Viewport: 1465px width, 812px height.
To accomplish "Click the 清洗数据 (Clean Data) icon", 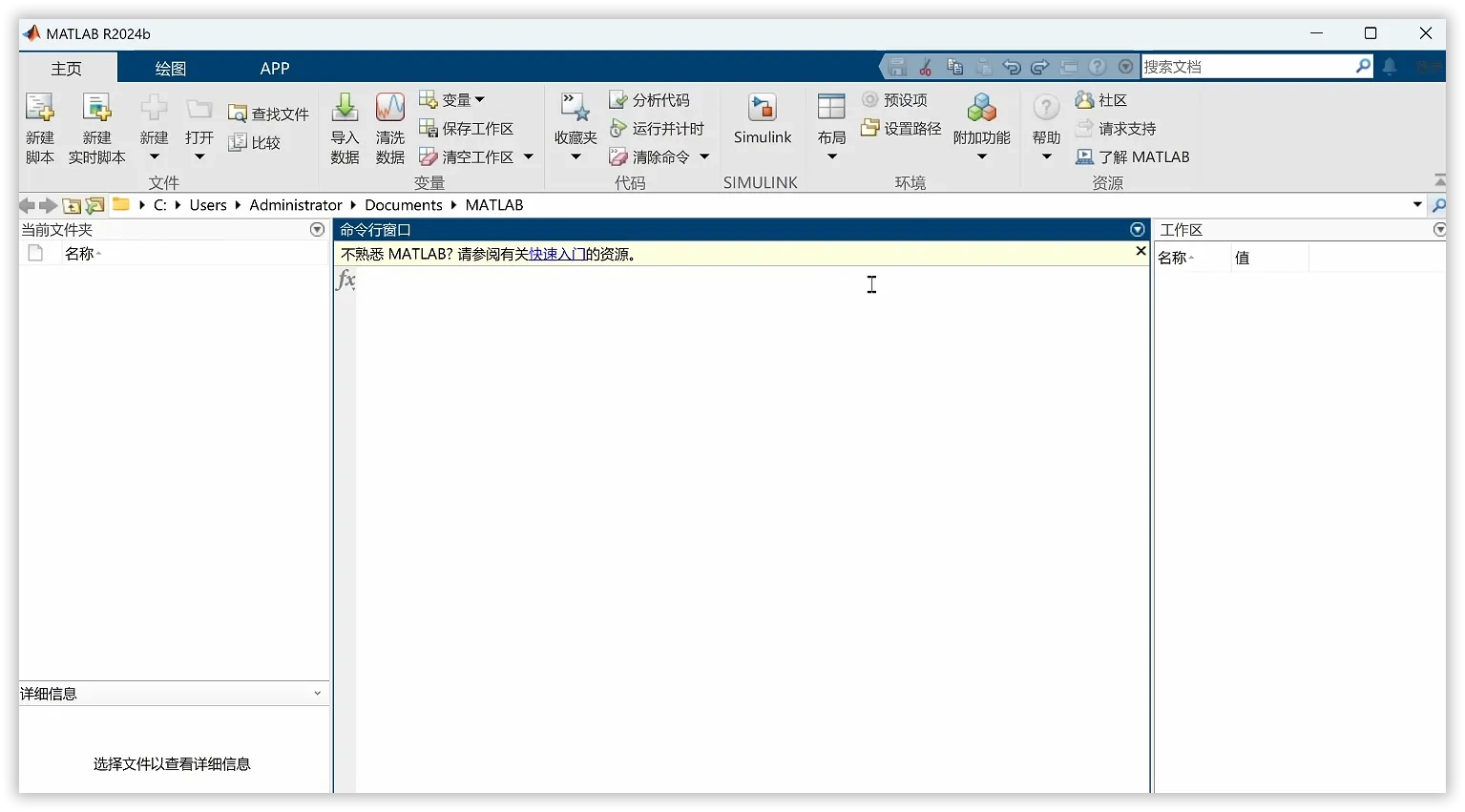I will point(389,107).
